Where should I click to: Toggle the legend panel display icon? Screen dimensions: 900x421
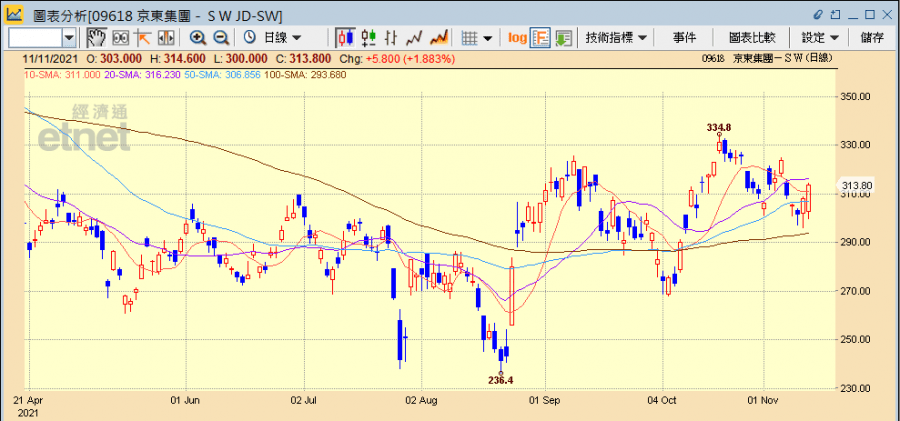tap(539, 37)
